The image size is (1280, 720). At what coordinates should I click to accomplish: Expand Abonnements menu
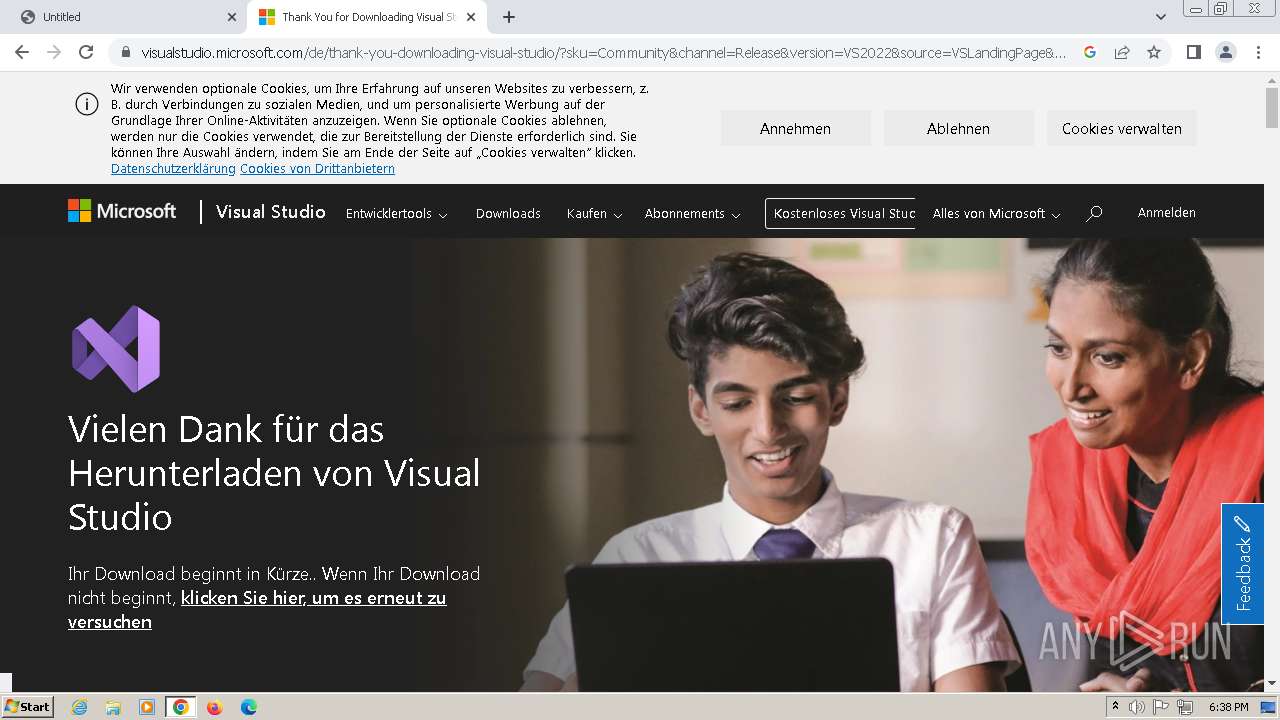click(692, 214)
